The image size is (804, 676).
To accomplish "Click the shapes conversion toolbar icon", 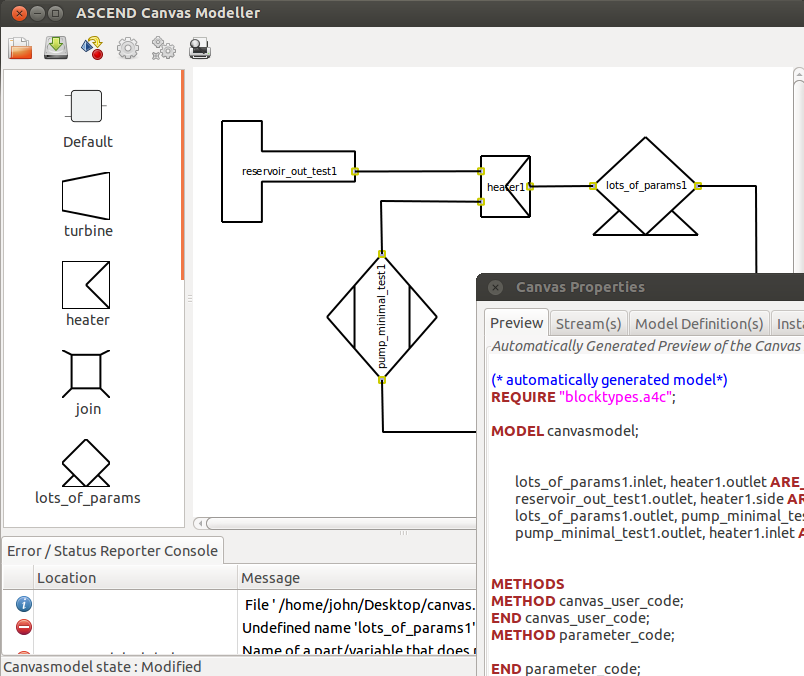I will pyautogui.click(x=92, y=47).
